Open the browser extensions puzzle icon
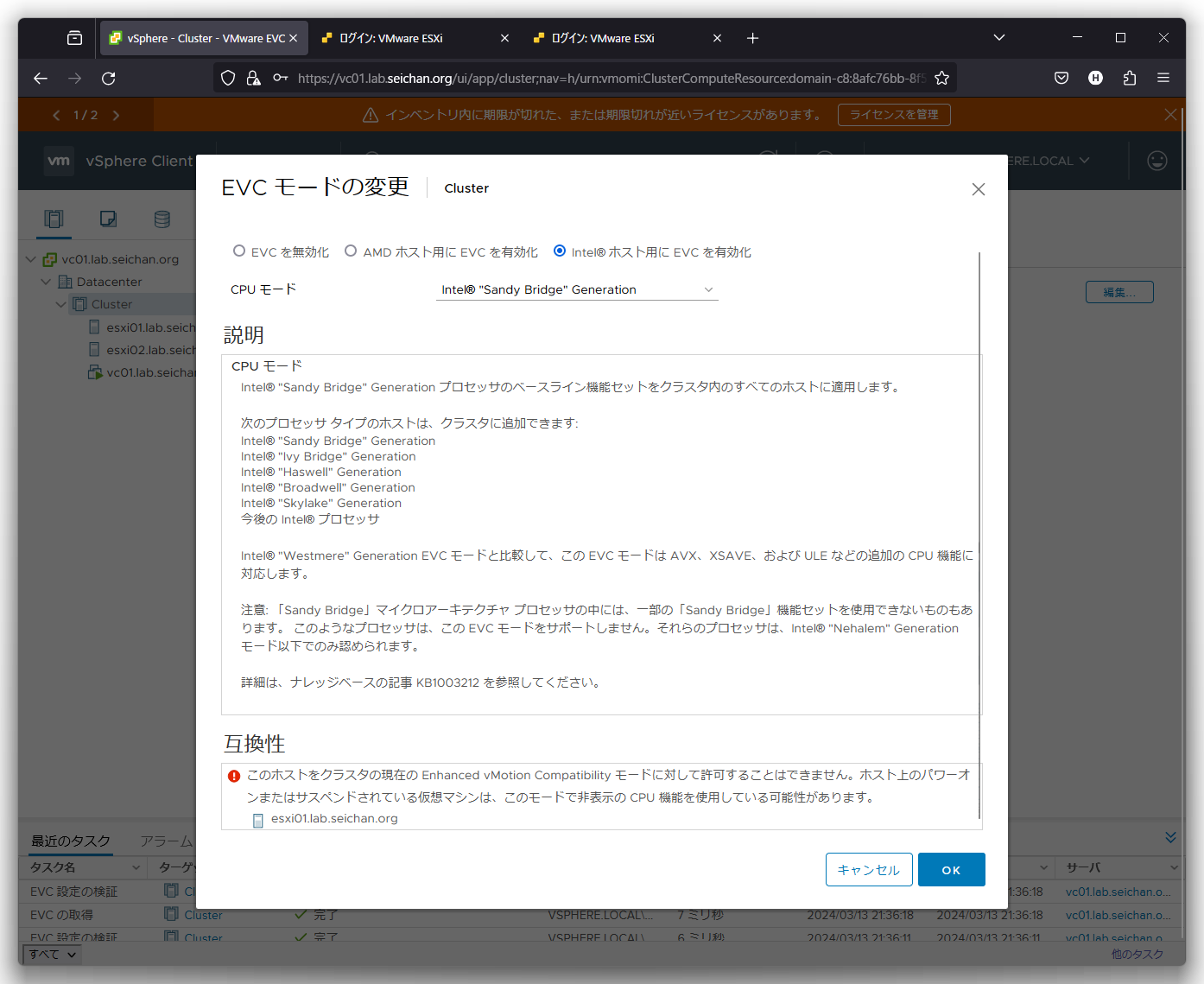1204x984 pixels. (x=1130, y=79)
